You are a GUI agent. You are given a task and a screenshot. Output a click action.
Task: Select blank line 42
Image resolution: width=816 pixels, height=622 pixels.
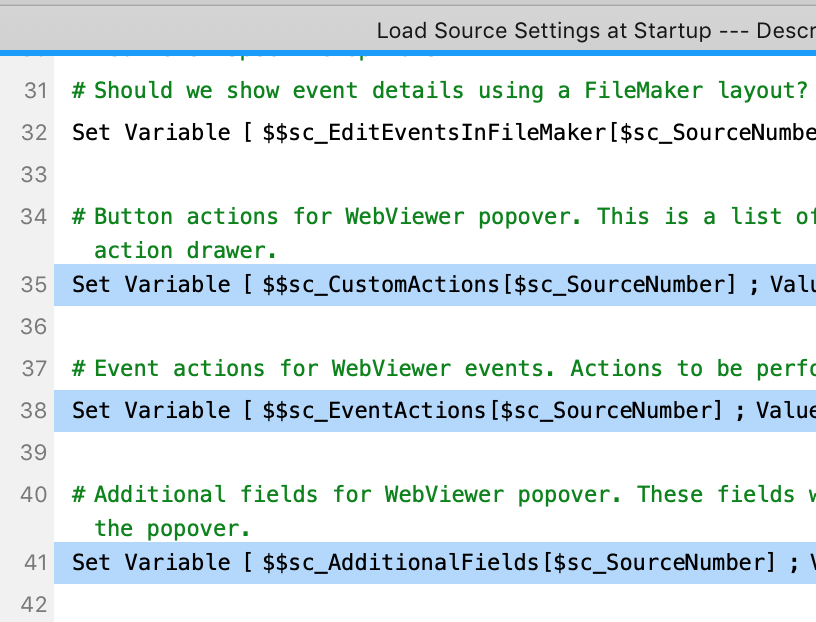(435, 603)
